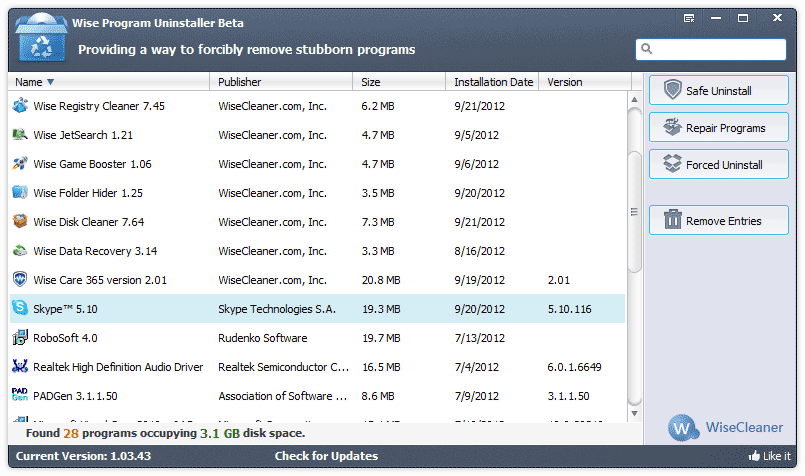Image resolution: width=805 pixels, height=476 pixels.
Task: Click Check for Updates link
Action: 326,456
